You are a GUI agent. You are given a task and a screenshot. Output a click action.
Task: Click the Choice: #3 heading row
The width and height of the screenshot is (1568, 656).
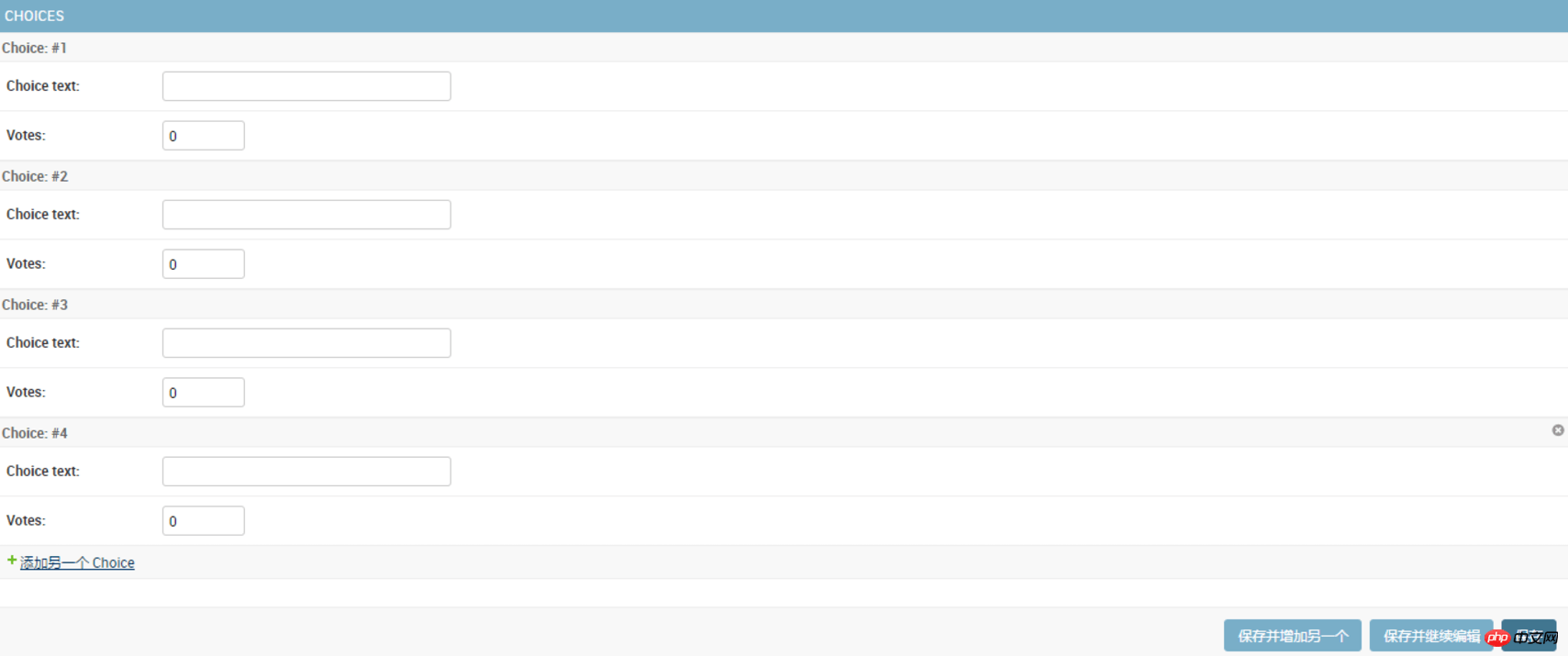pos(784,305)
